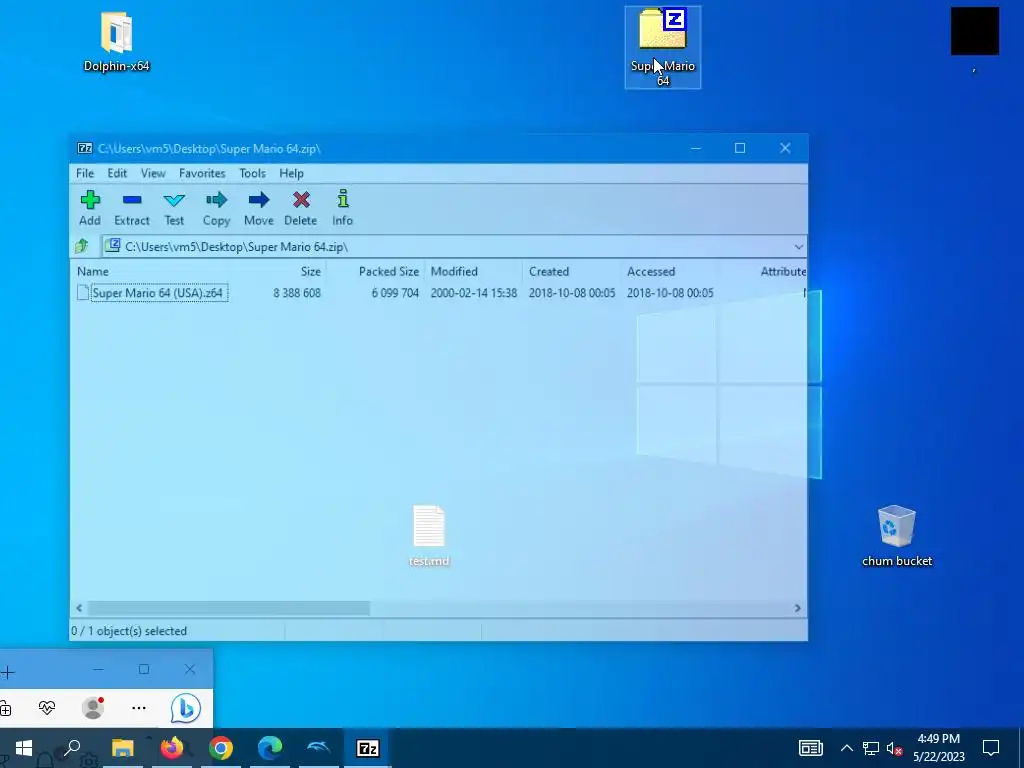
Task: Click the horizontal scrollbar right arrow
Action: (797, 608)
